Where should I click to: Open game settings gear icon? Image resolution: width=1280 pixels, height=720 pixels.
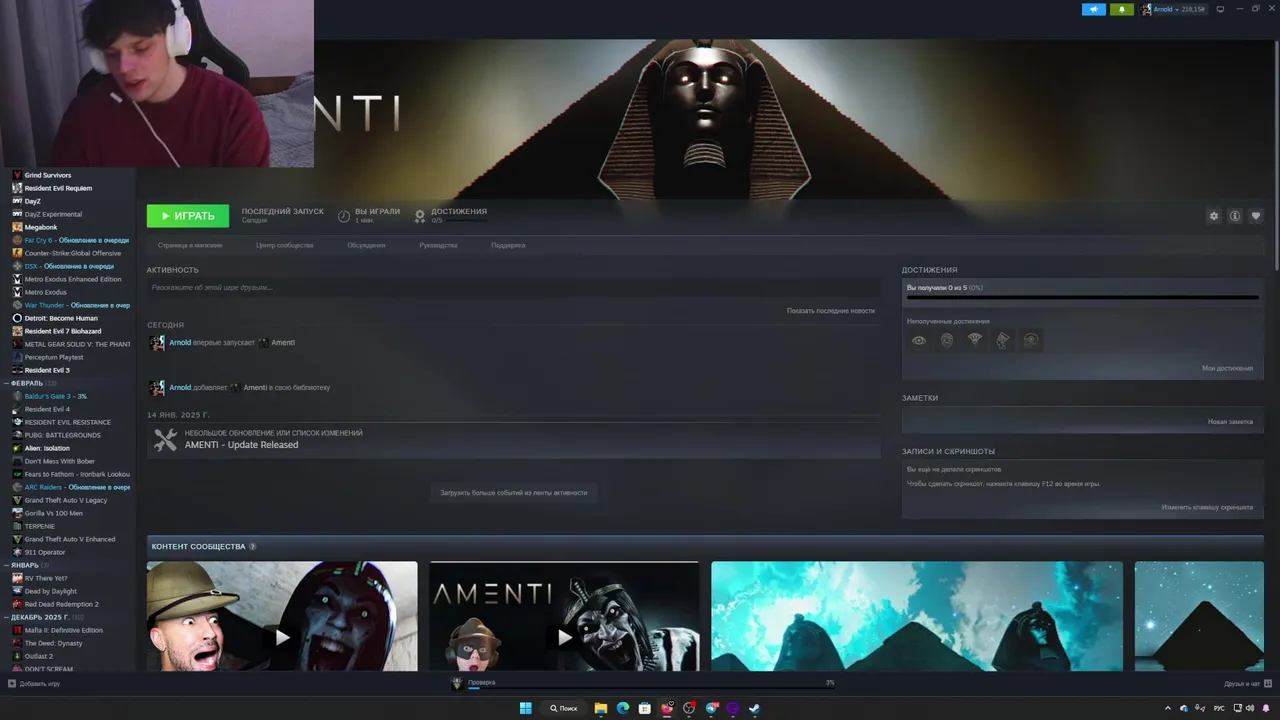[1214, 216]
